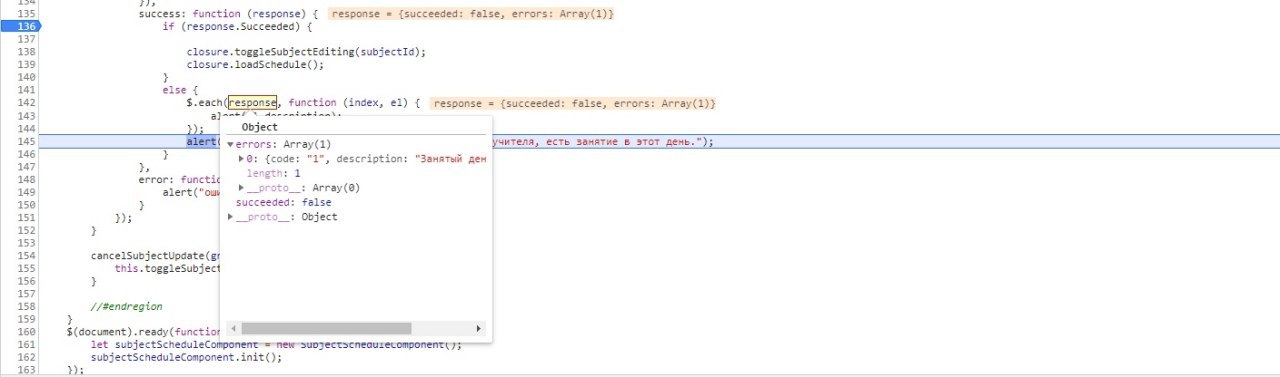Collapse the errors: Array(1) node
The height and width of the screenshot is (377, 1280).
click(x=231, y=145)
